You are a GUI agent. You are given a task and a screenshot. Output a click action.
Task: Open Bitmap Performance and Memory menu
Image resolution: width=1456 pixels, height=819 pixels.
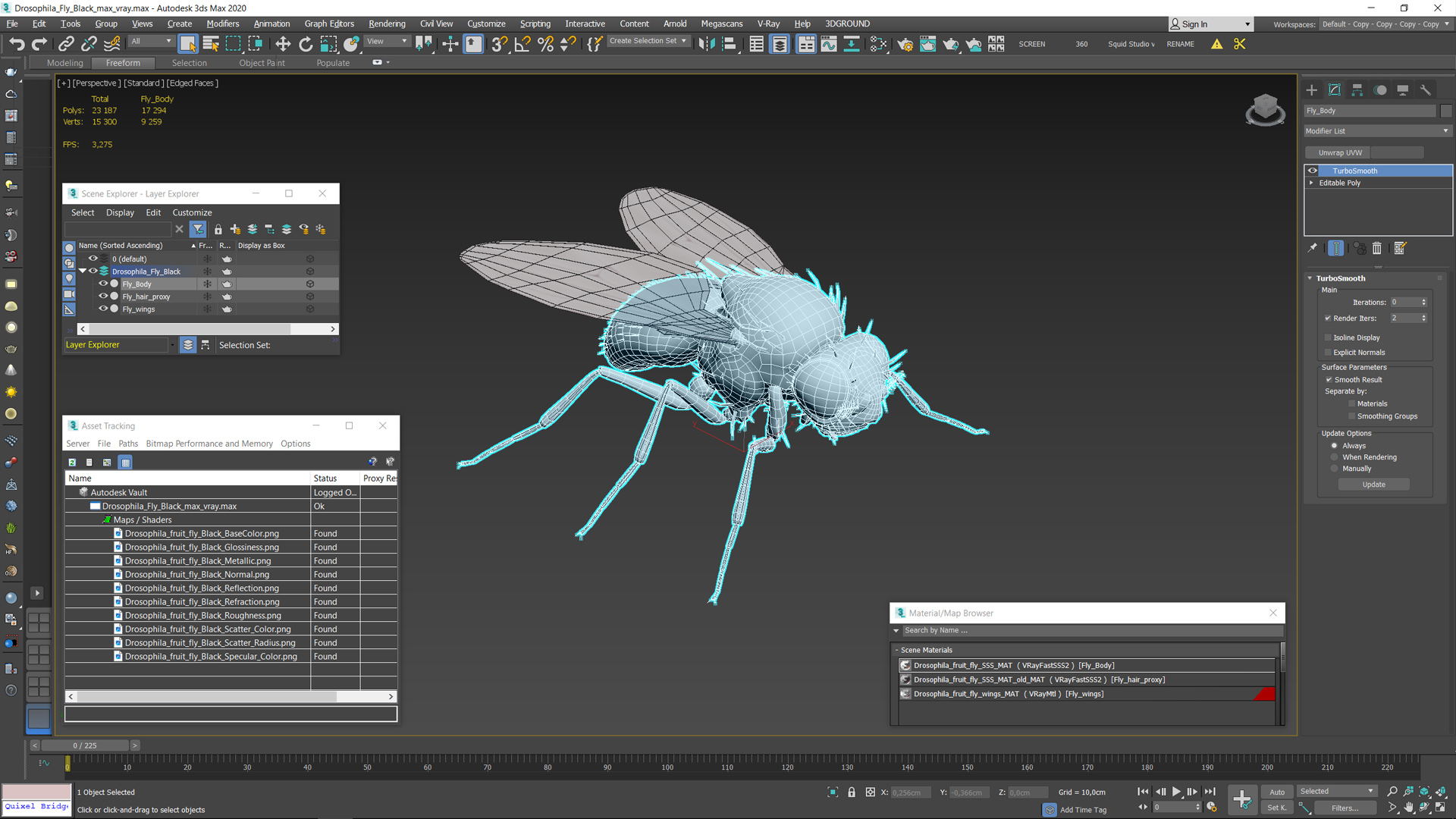pos(209,444)
